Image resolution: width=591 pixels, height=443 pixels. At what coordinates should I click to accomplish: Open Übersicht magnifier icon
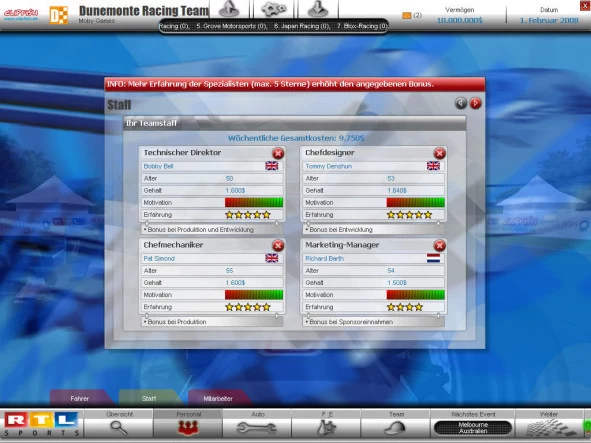pos(119,423)
